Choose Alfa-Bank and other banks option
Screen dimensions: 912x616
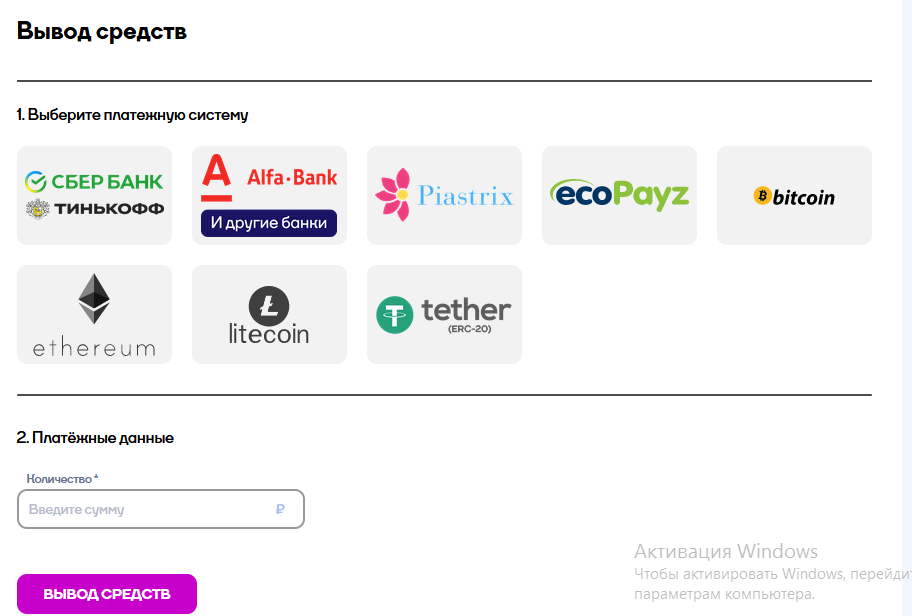coord(269,195)
